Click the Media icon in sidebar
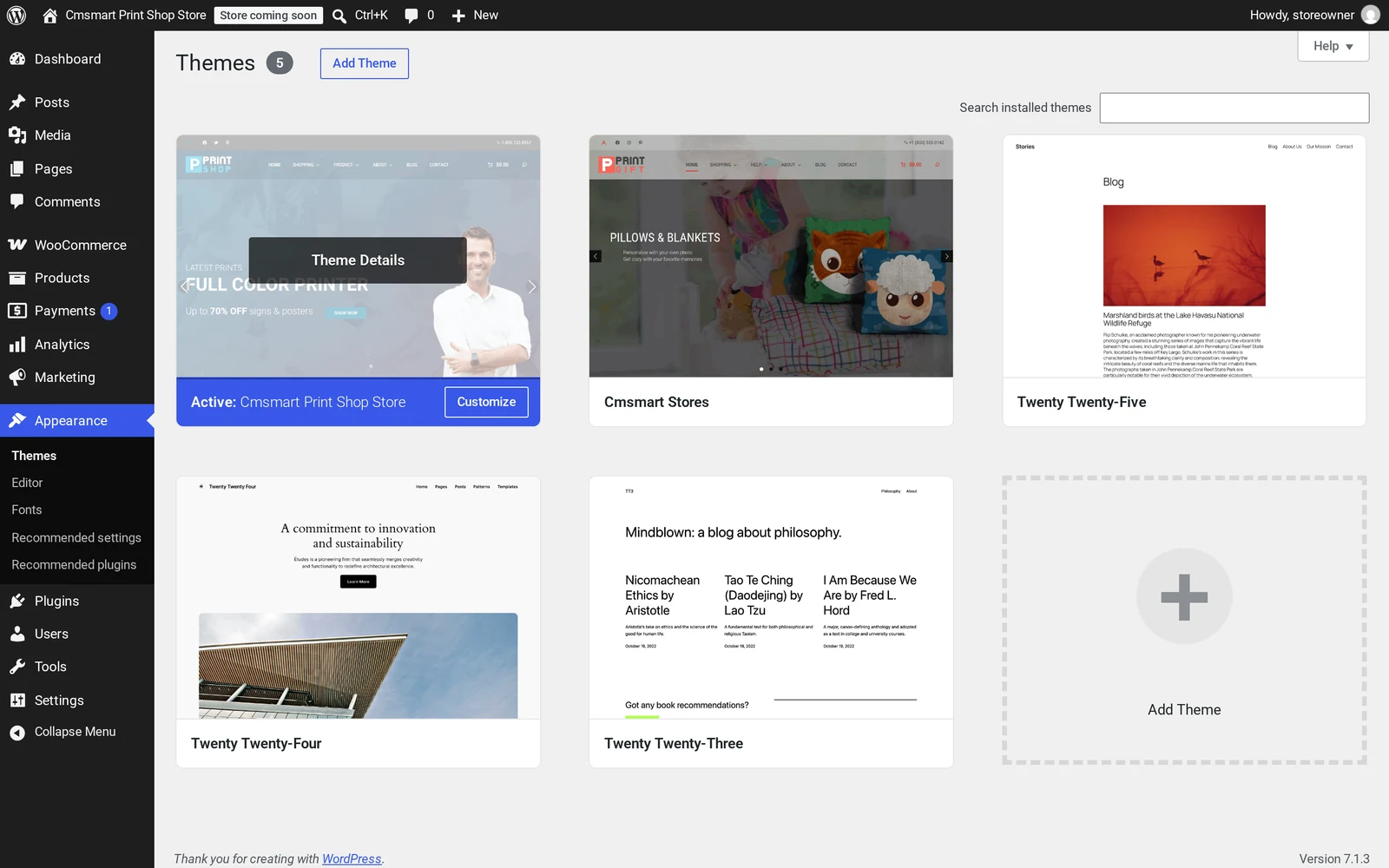The height and width of the screenshot is (868, 1389). 17,135
